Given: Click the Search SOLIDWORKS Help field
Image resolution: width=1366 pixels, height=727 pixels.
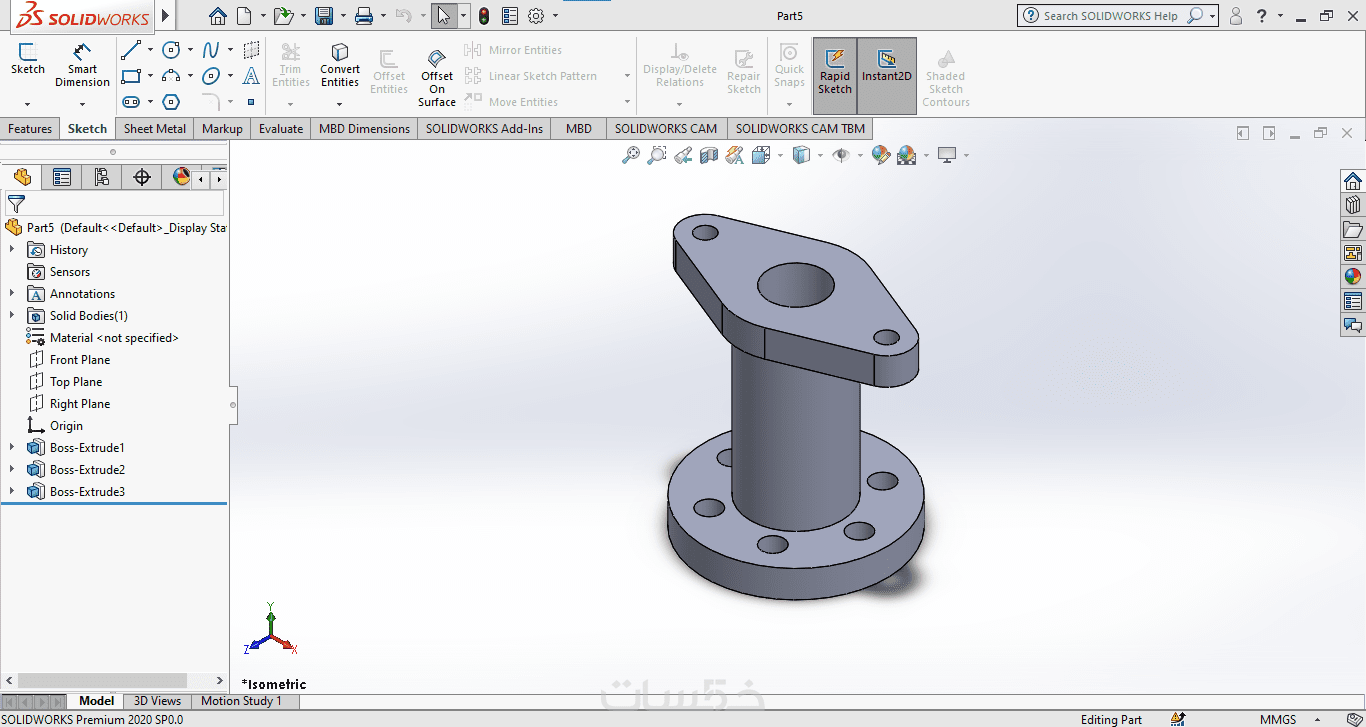Looking at the screenshot, I should click(1110, 16).
